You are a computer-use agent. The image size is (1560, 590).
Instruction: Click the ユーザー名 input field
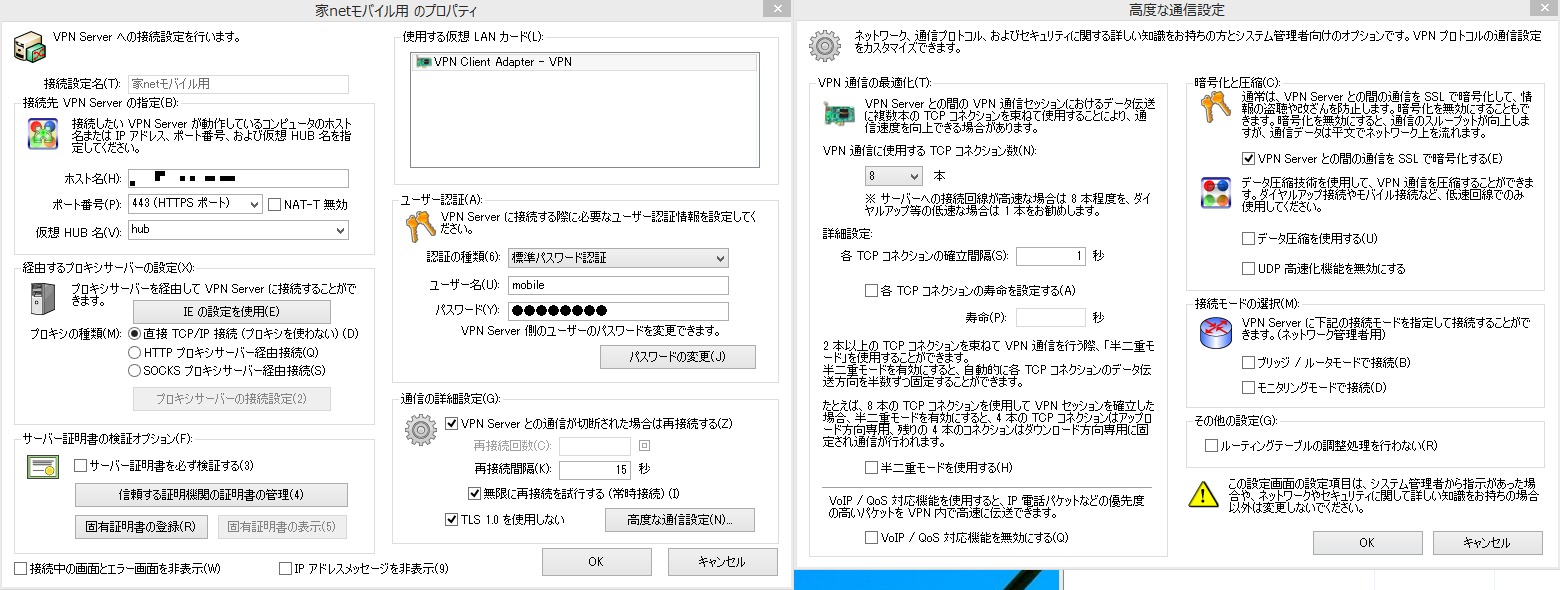617,285
